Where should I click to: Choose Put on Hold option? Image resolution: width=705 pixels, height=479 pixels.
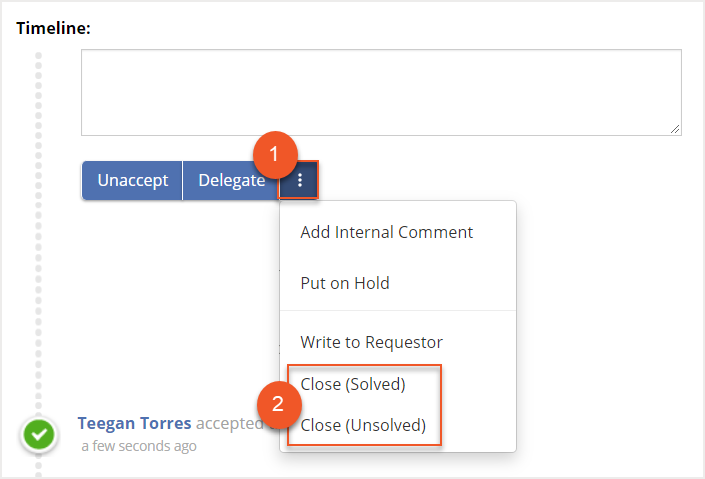345,283
